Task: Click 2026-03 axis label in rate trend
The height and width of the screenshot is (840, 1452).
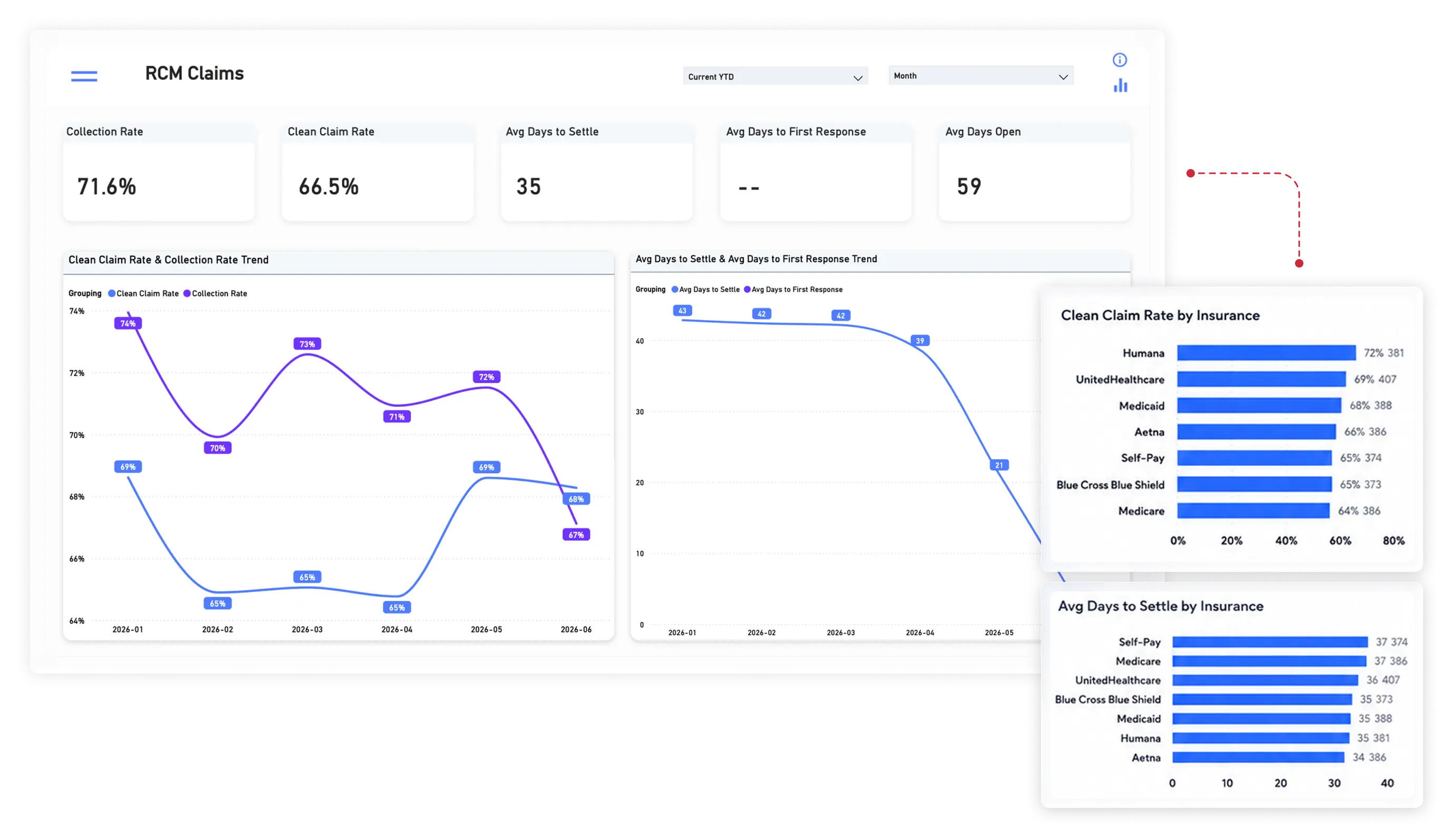Action: pos(307,630)
